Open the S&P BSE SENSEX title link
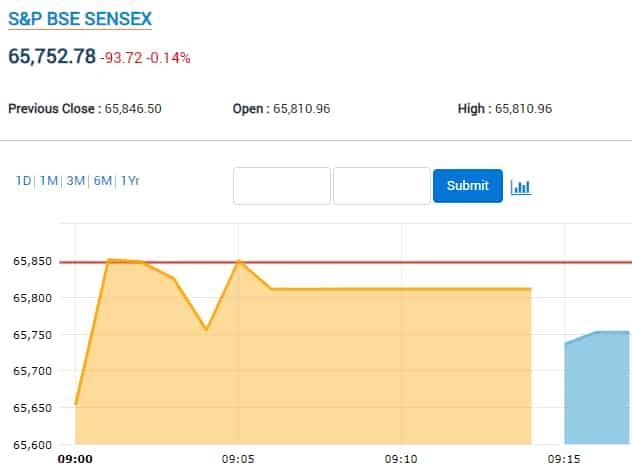Image resolution: width=632 pixels, height=472 pixels. click(80, 19)
